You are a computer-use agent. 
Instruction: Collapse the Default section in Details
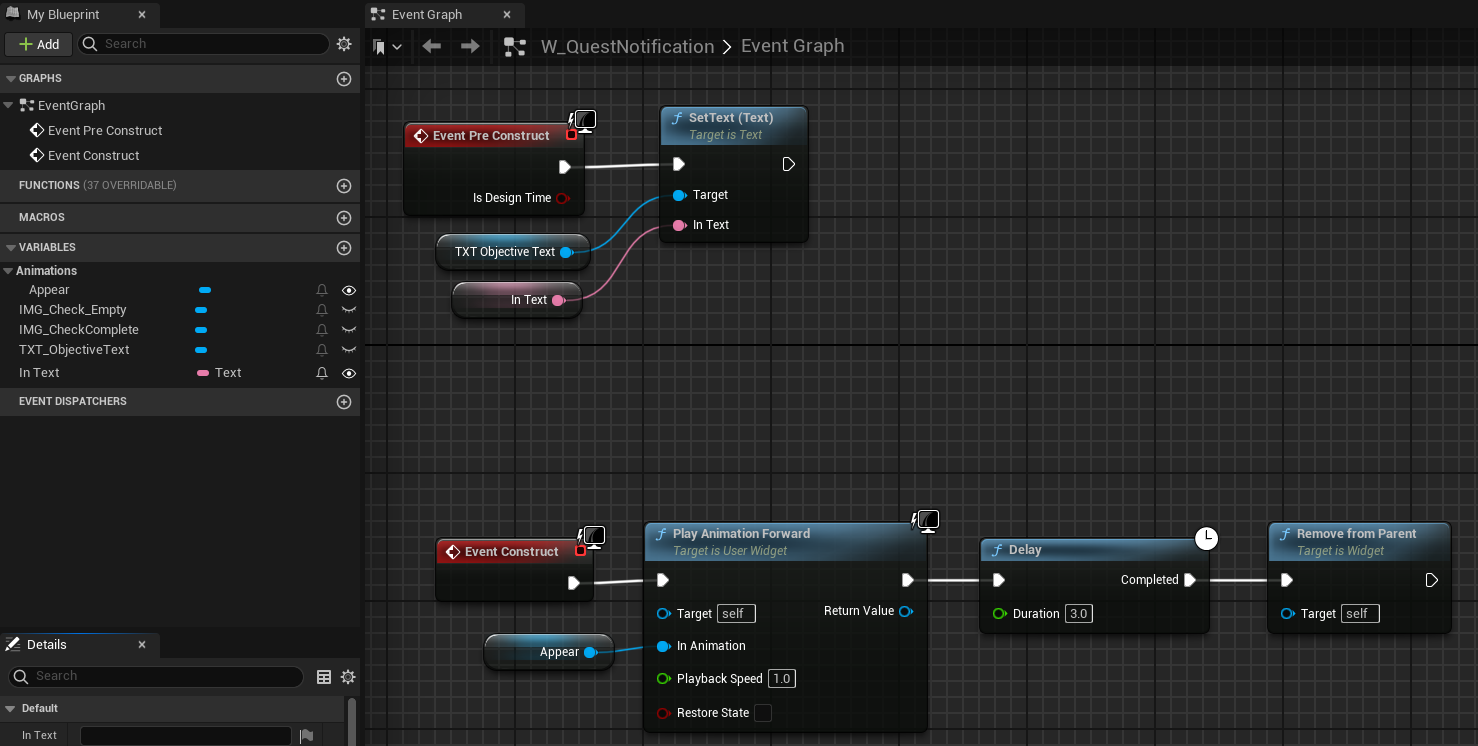click(11, 708)
